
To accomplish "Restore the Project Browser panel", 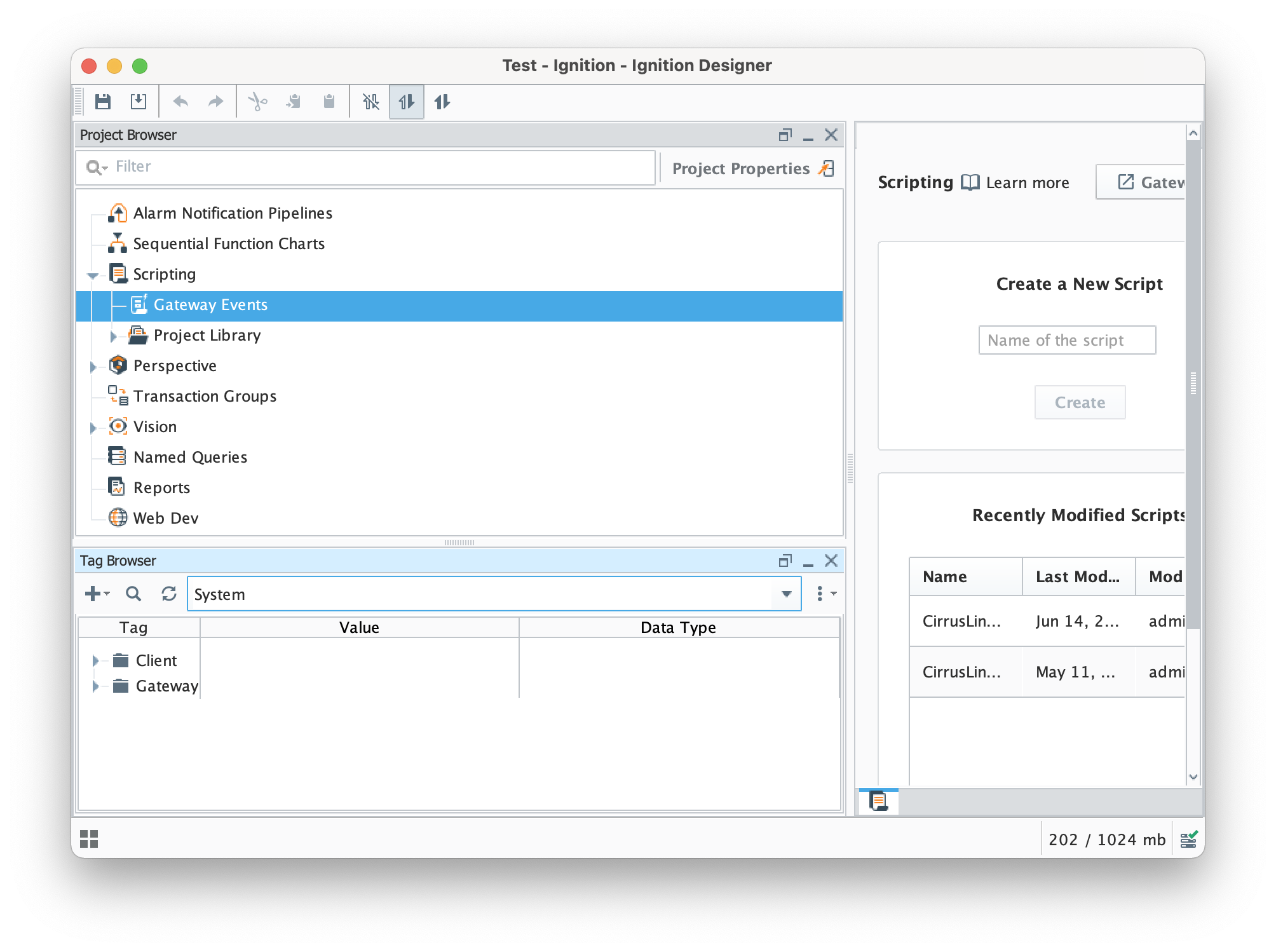I will pos(785,135).
